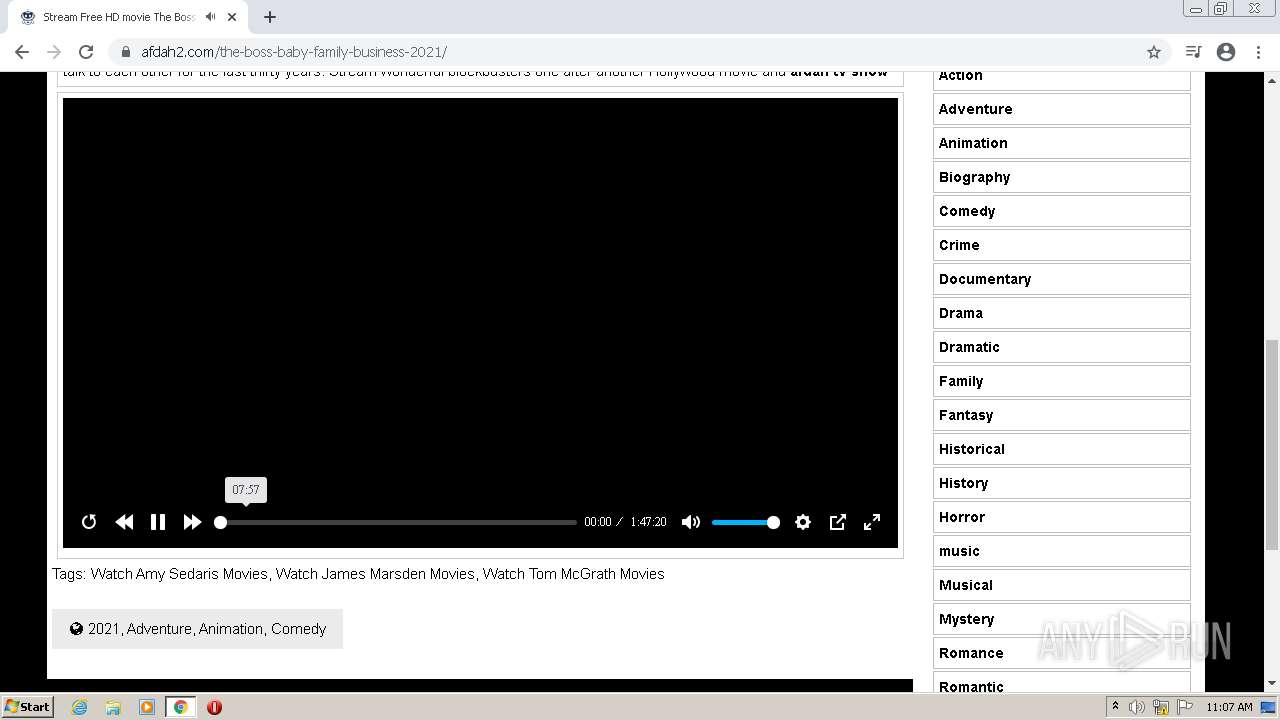Switch to Chrome in taskbar
The width and height of the screenshot is (1280, 720).
tap(181, 707)
